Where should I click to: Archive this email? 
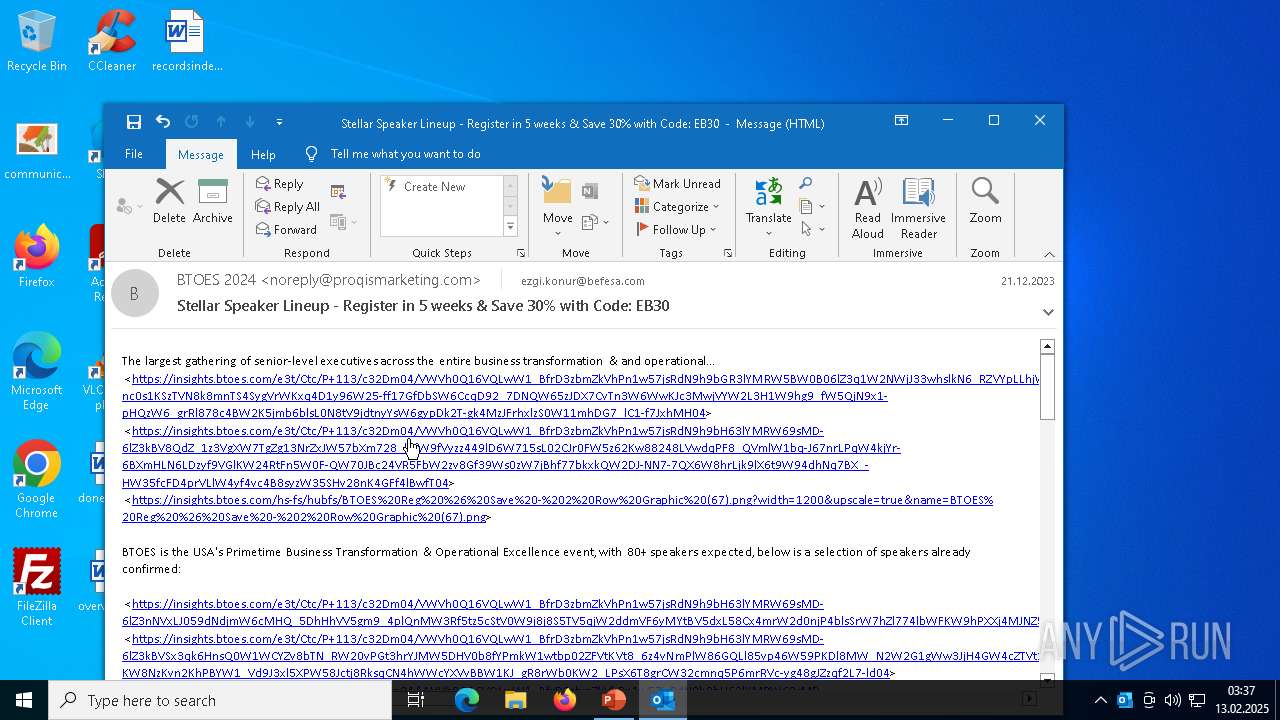point(213,200)
